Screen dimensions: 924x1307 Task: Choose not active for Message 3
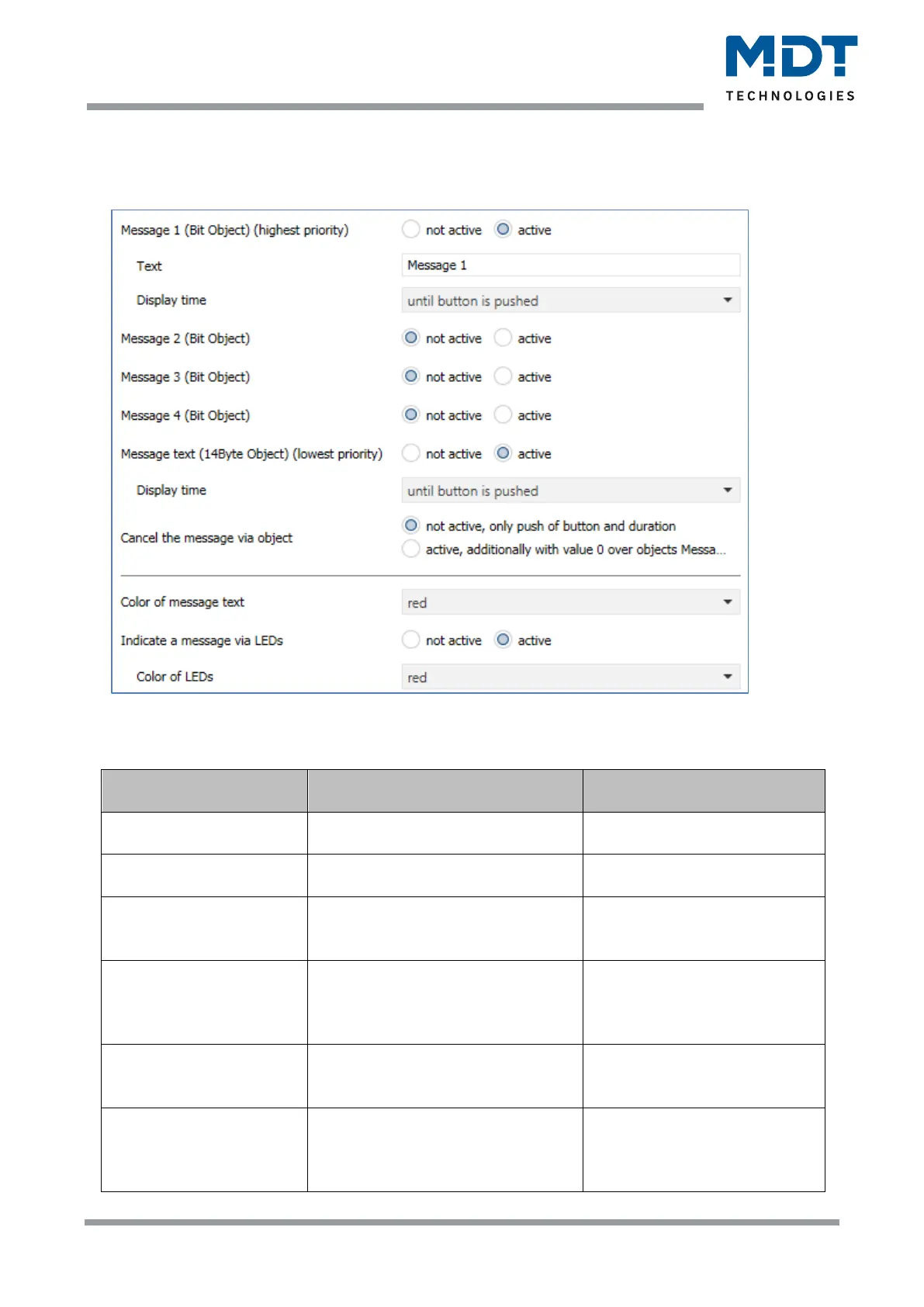coord(411,376)
